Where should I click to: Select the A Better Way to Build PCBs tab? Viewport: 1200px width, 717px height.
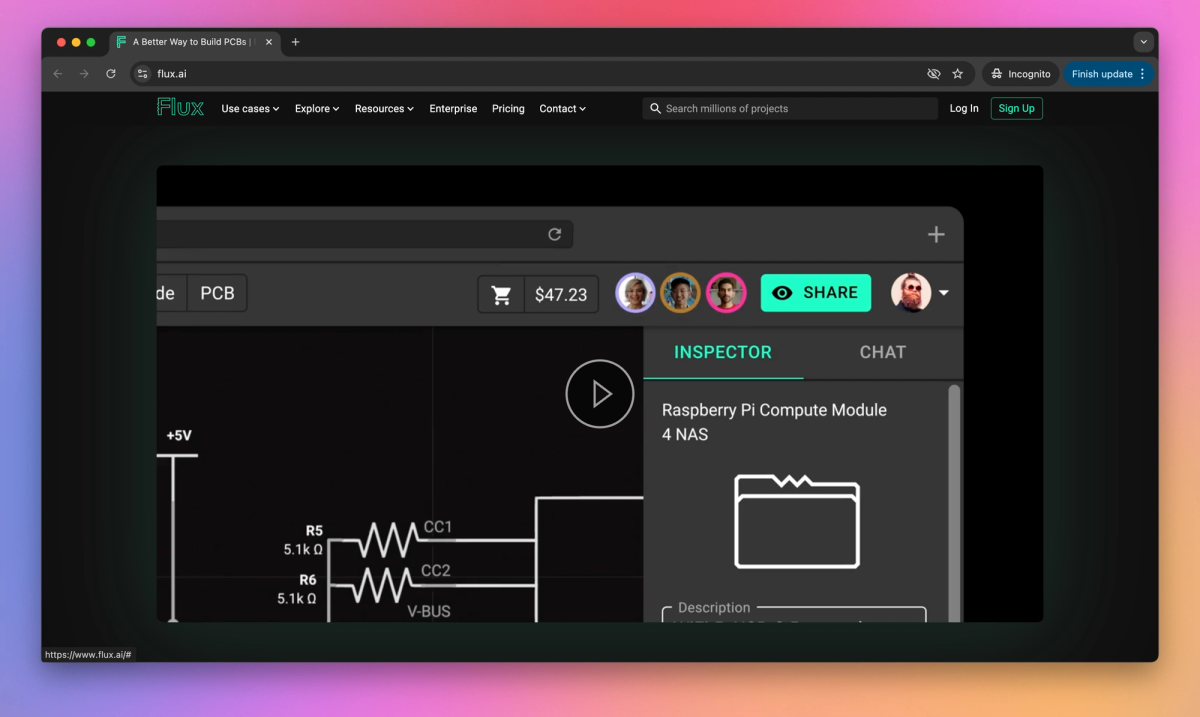[x=194, y=42]
